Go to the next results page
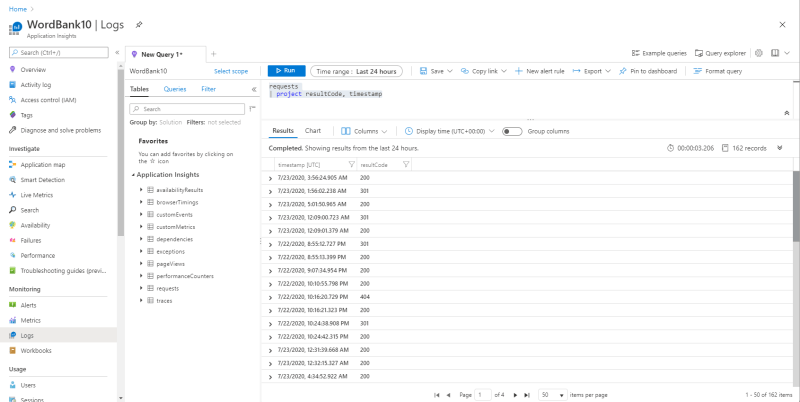800x402 pixels. click(515, 395)
